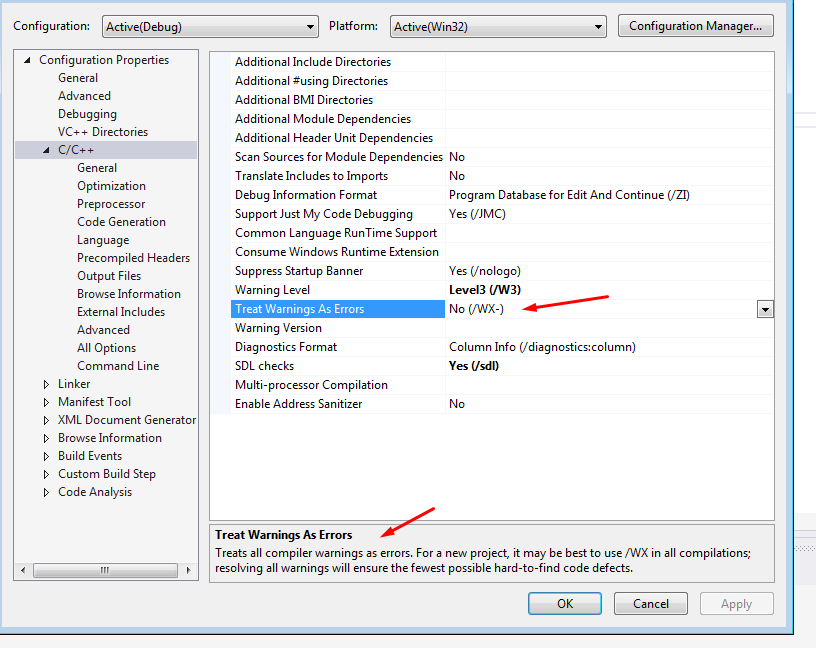Viewport: 816px width, 648px height.
Task: Click the Level3 (/W3) value
Action: coord(484,290)
